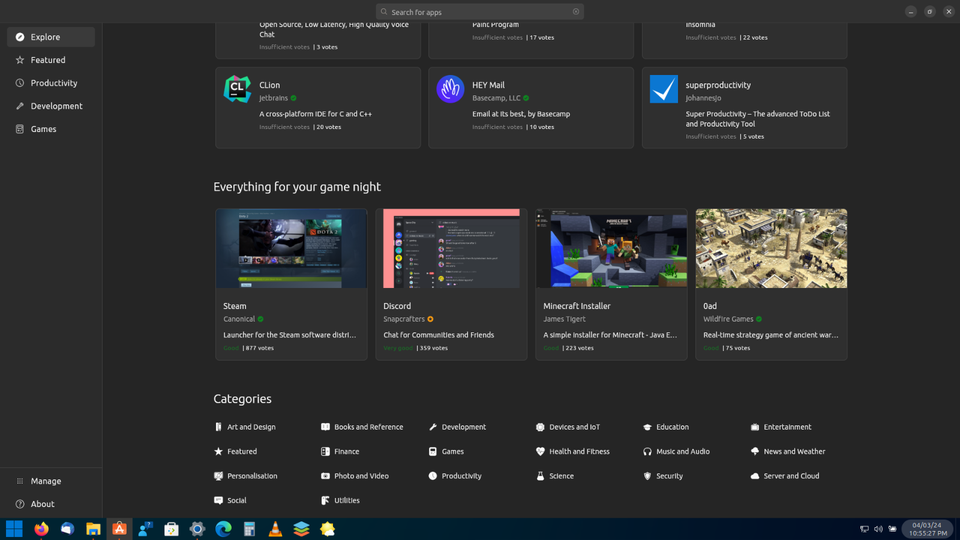Open the Development category link

click(x=457, y=427)
